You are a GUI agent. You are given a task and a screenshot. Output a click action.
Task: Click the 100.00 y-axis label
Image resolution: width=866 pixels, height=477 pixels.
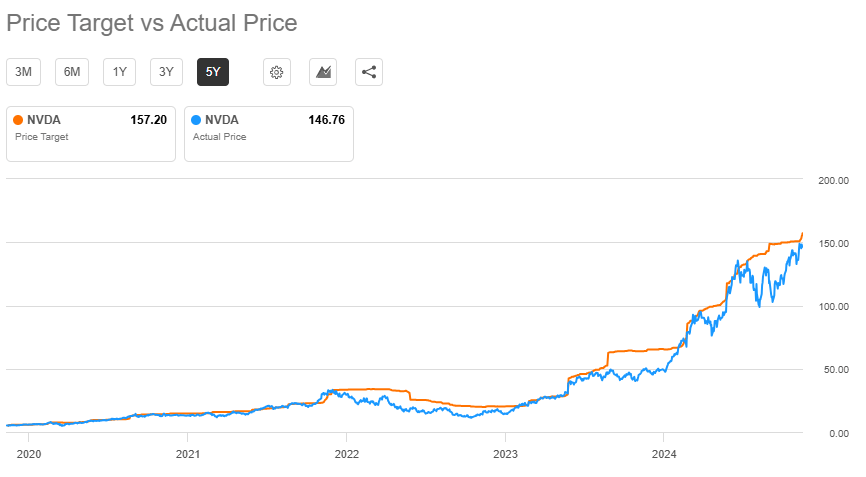click(x=832, y=307)
